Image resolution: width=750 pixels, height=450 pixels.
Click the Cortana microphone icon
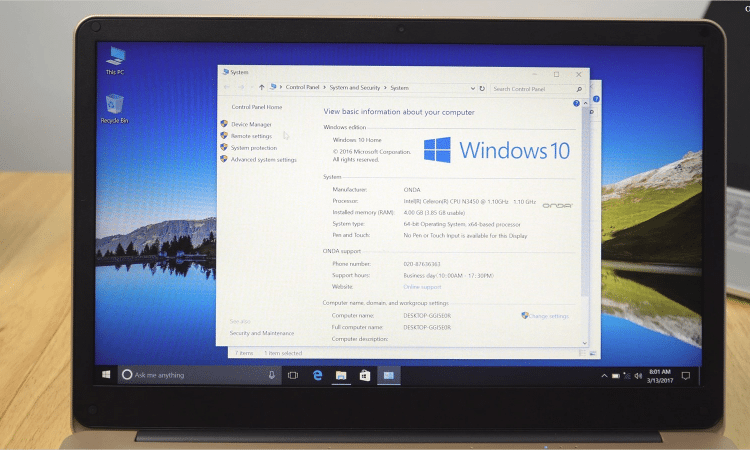[x=271, y=375]
